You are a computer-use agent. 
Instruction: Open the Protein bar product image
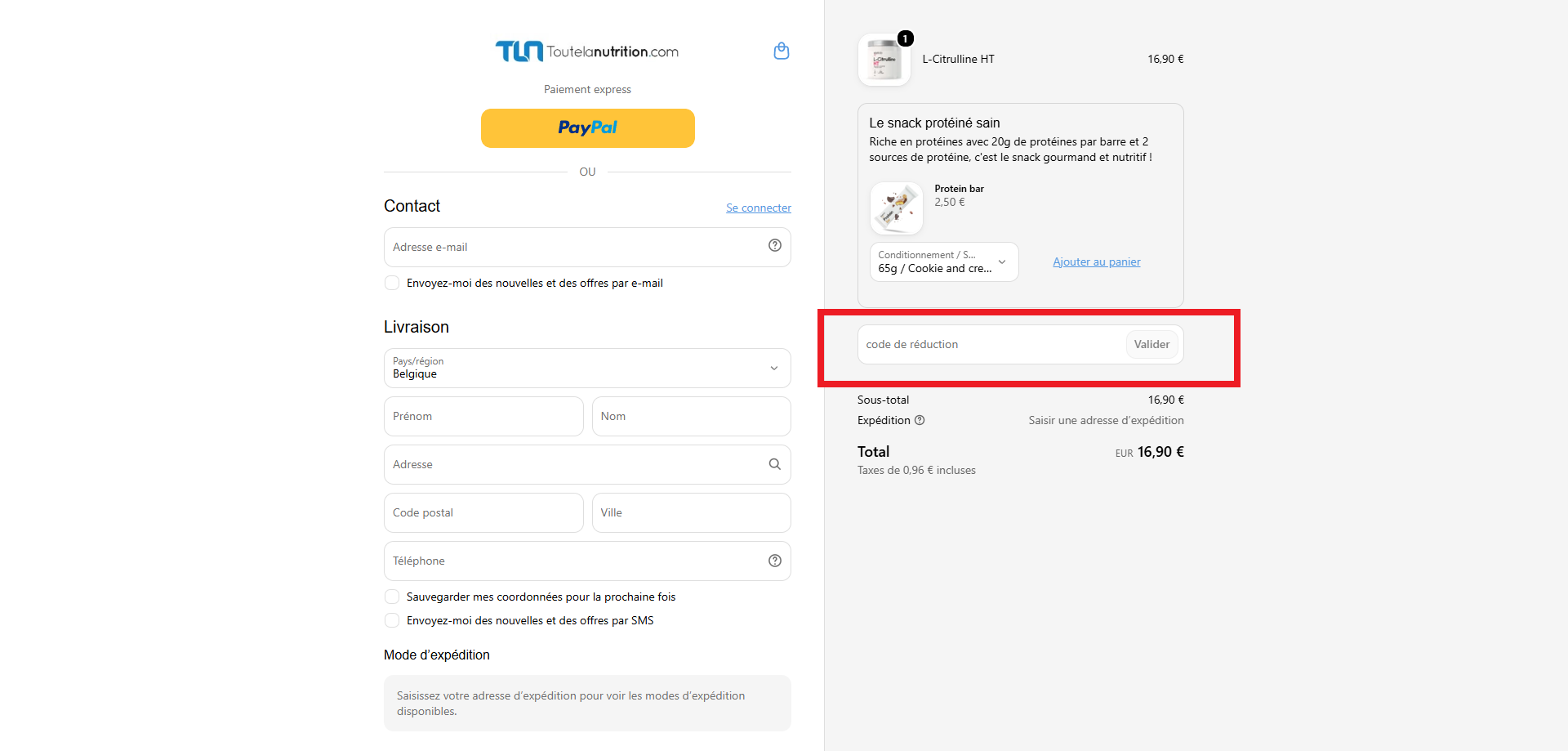[897, 208]
